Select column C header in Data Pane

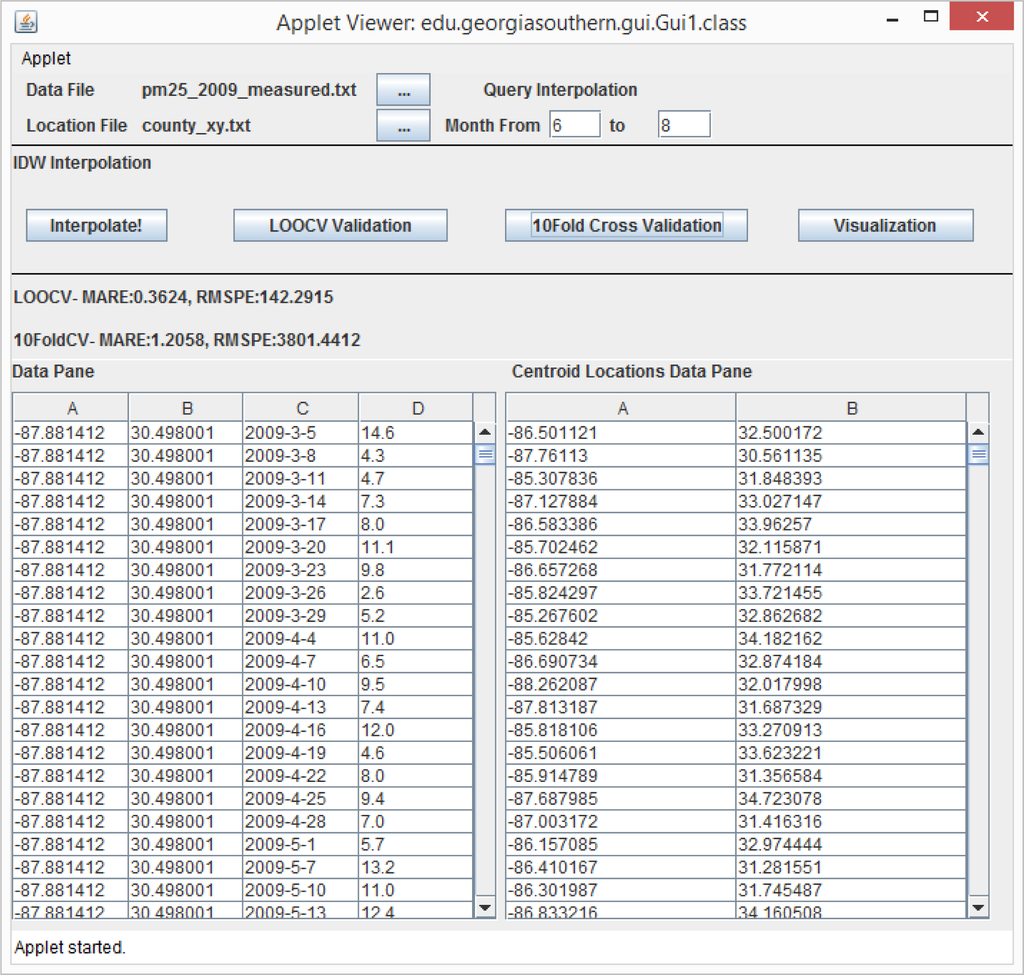[x=301, y=408]
